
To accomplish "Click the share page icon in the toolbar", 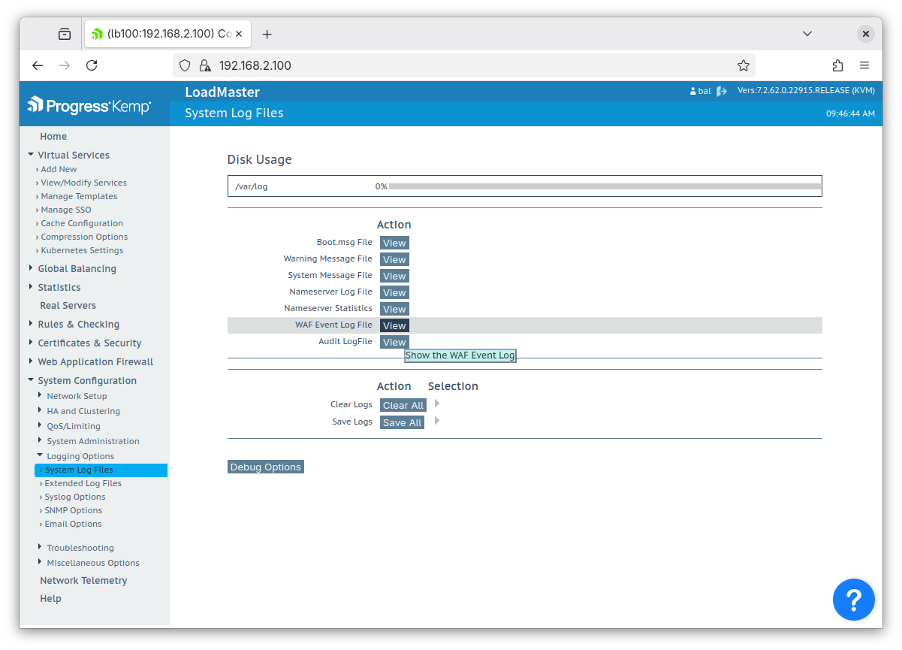I will coord(837,63).
